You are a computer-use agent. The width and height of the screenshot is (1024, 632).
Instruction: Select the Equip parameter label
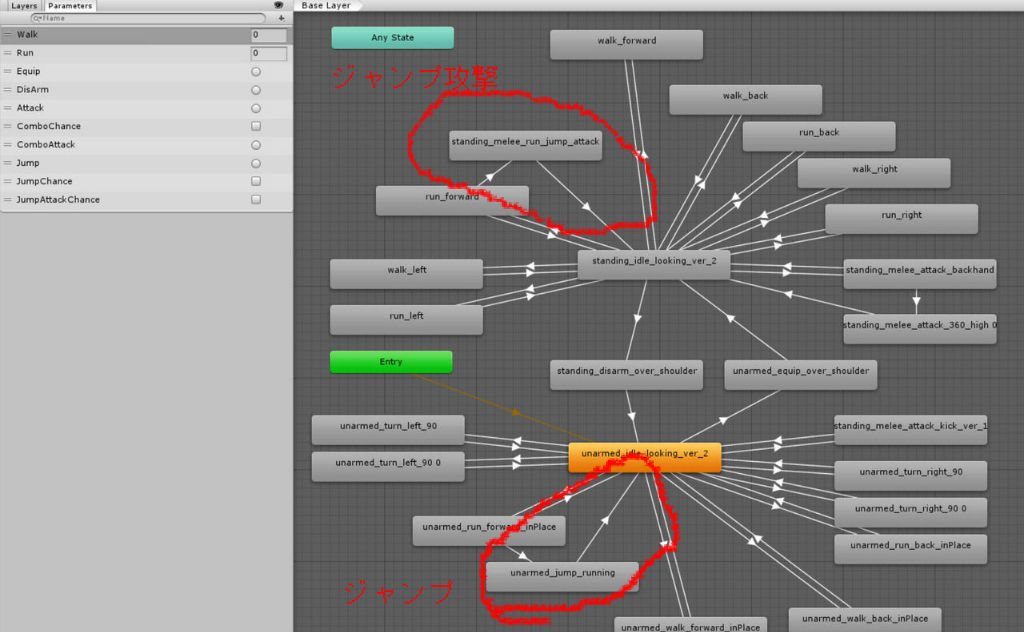tap(28, 71)
